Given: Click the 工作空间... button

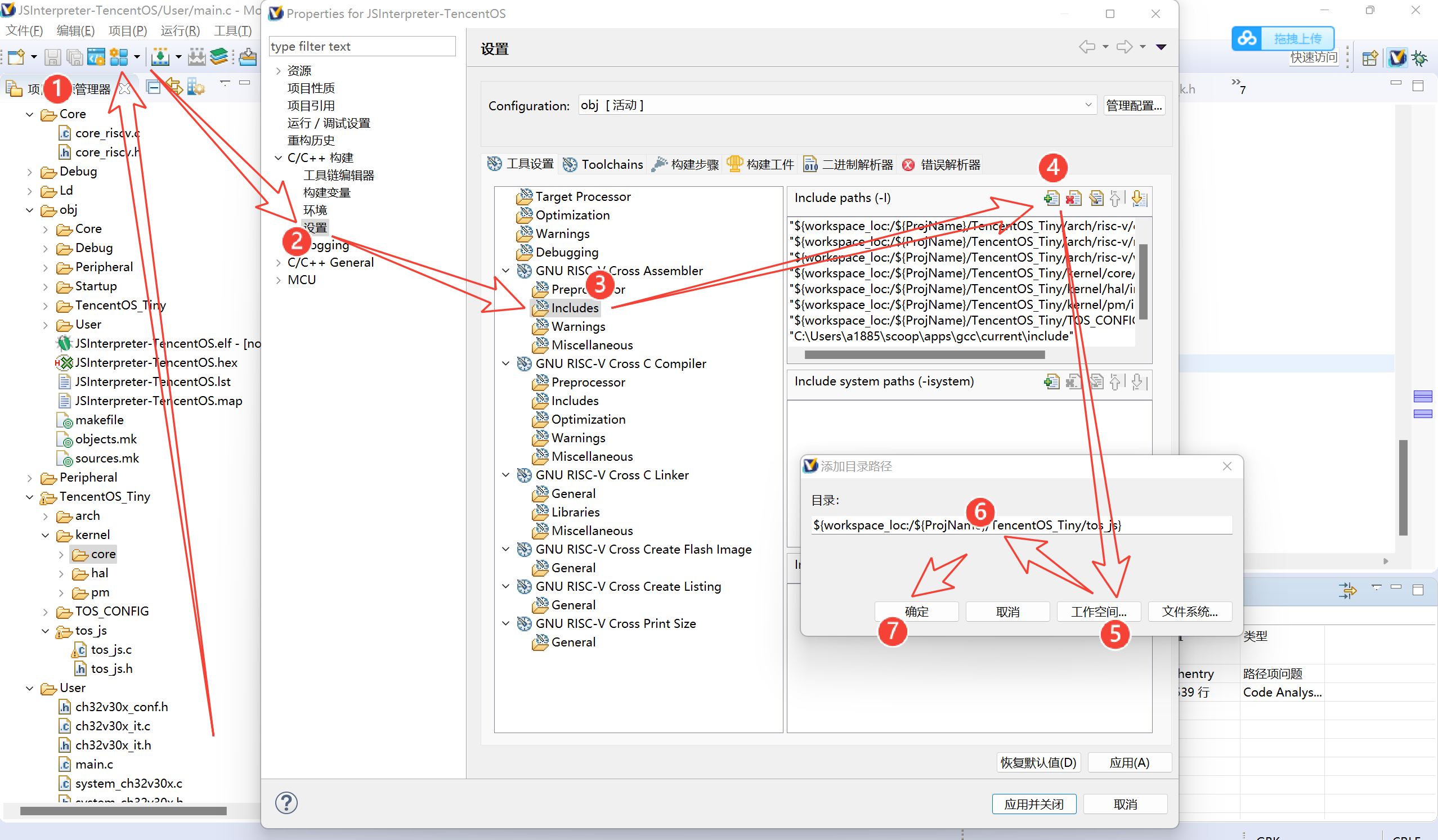Looking at the screenshot, I should coord(1098,612).
